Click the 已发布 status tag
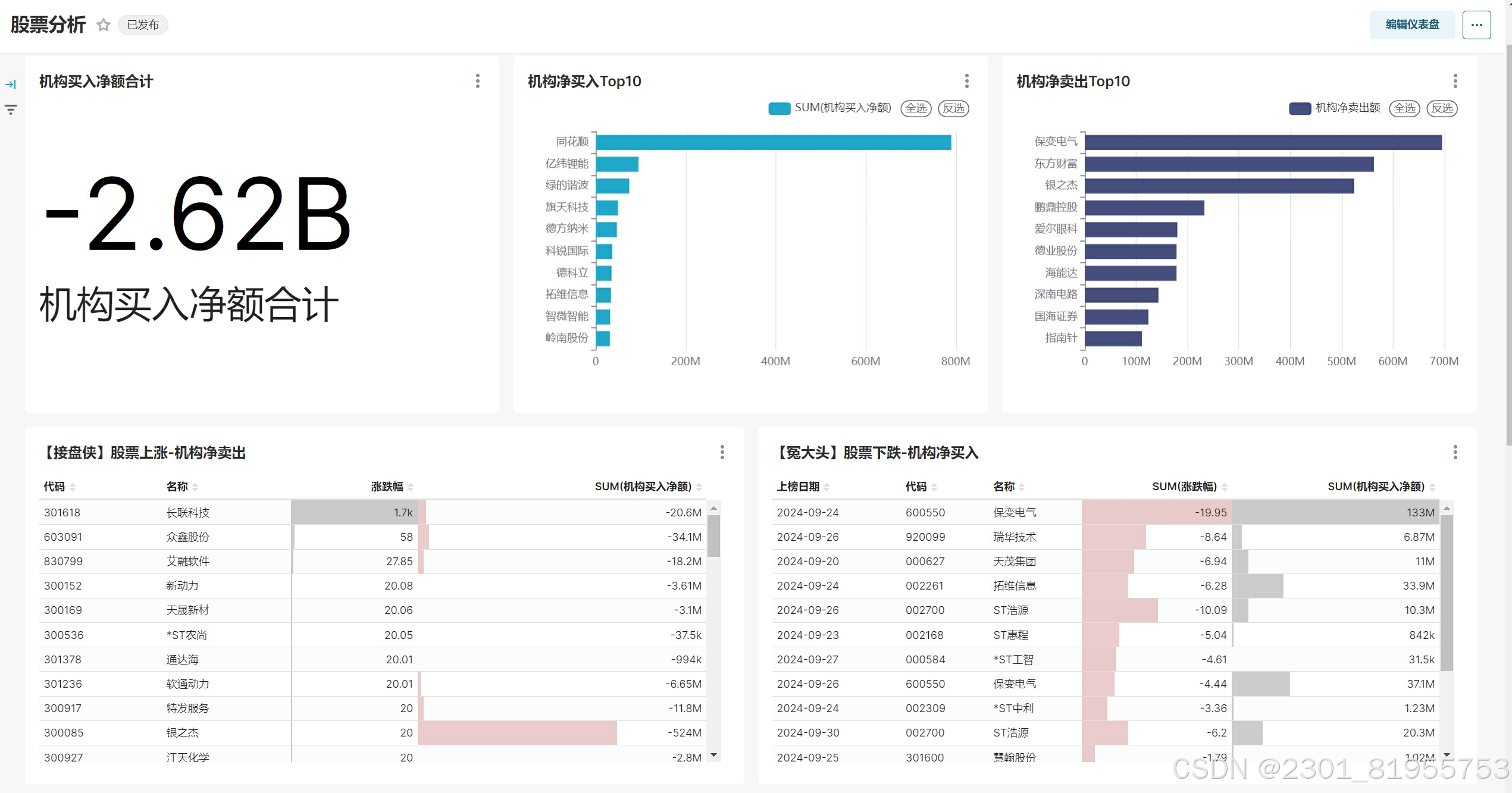 (x=143, y=25)
